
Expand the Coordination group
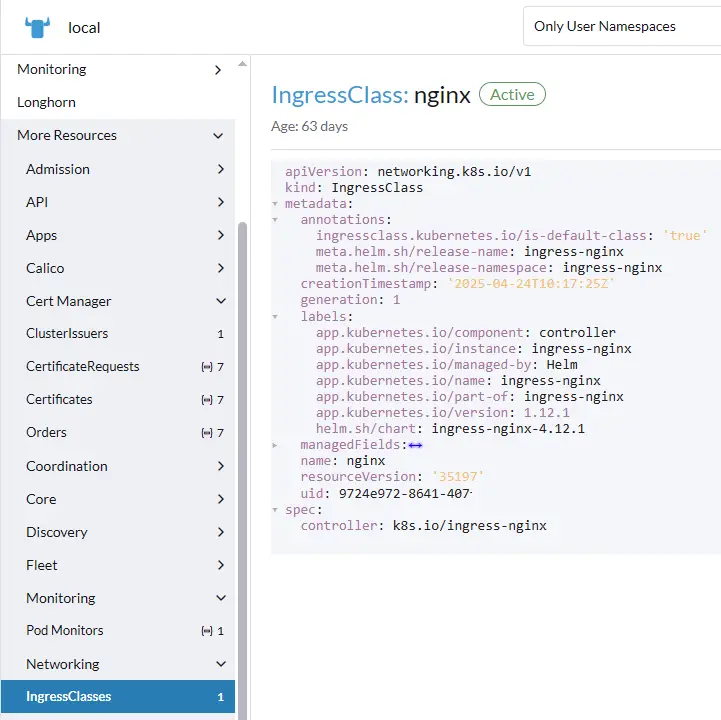221,466
